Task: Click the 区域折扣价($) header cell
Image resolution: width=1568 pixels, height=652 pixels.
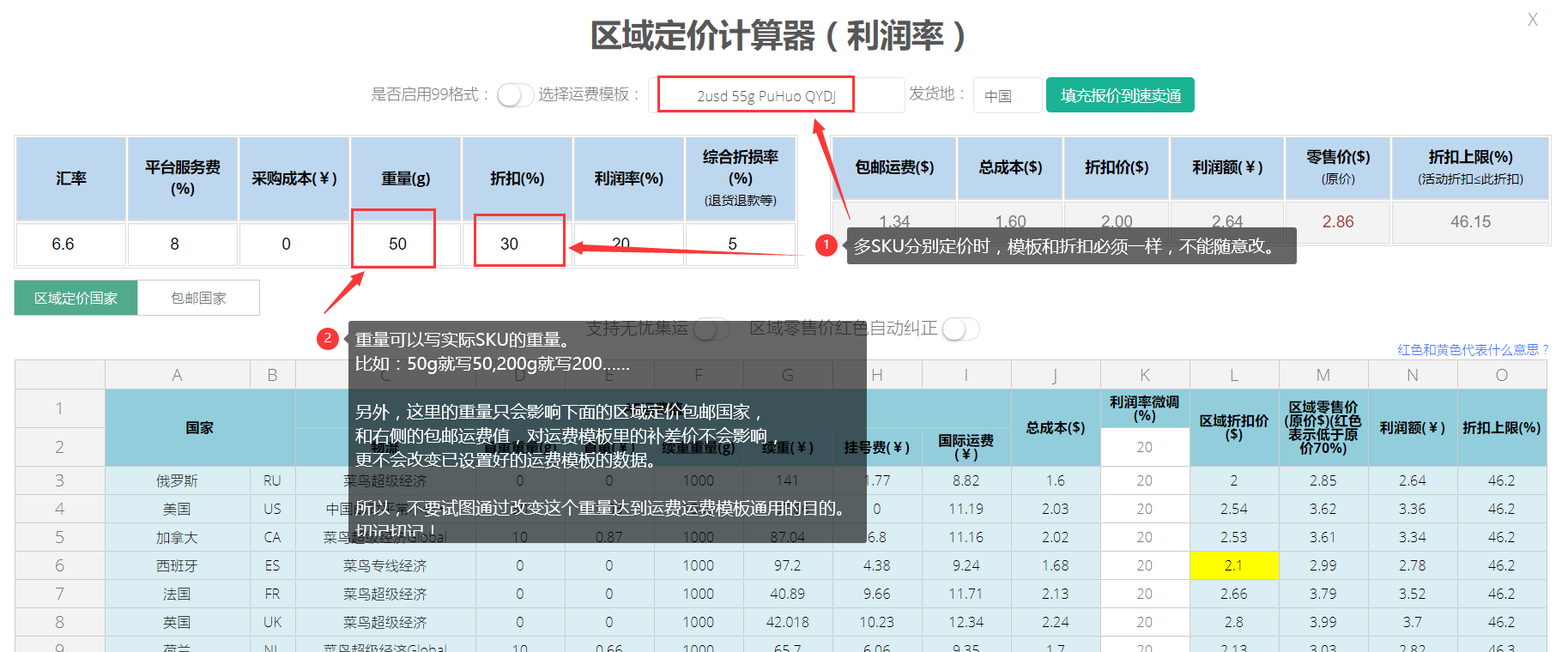Action: click(1234, 427)
